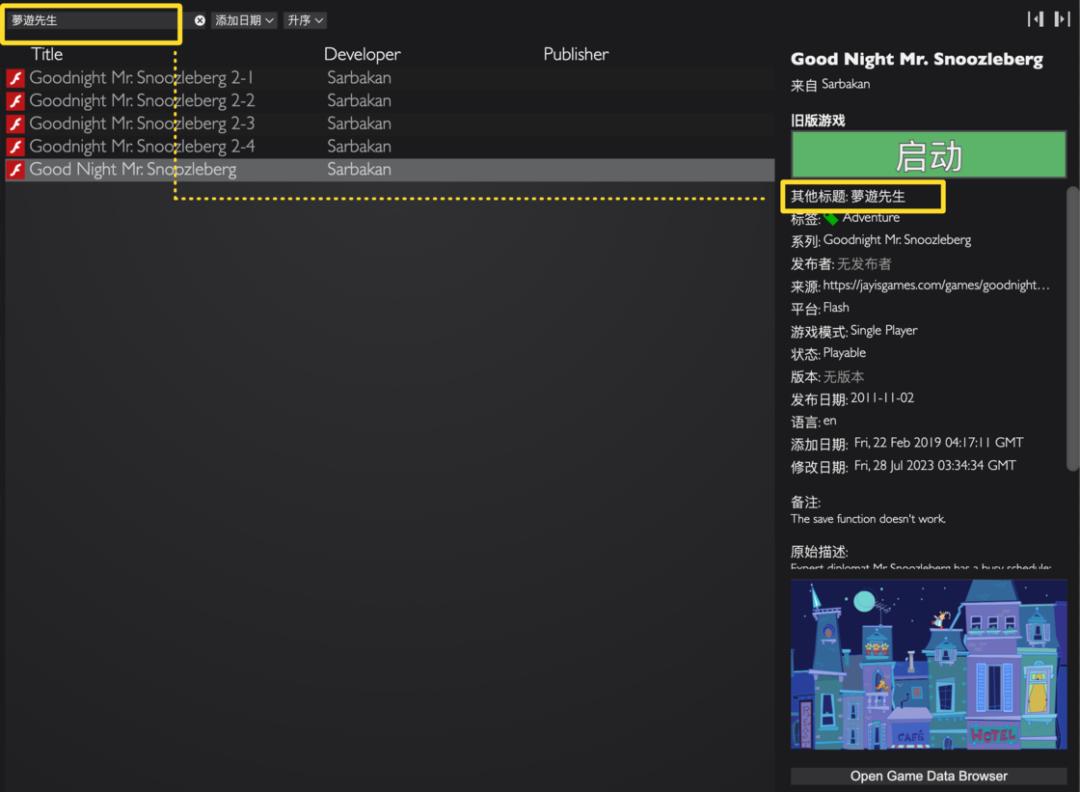Sort by the Title column header

47,54
